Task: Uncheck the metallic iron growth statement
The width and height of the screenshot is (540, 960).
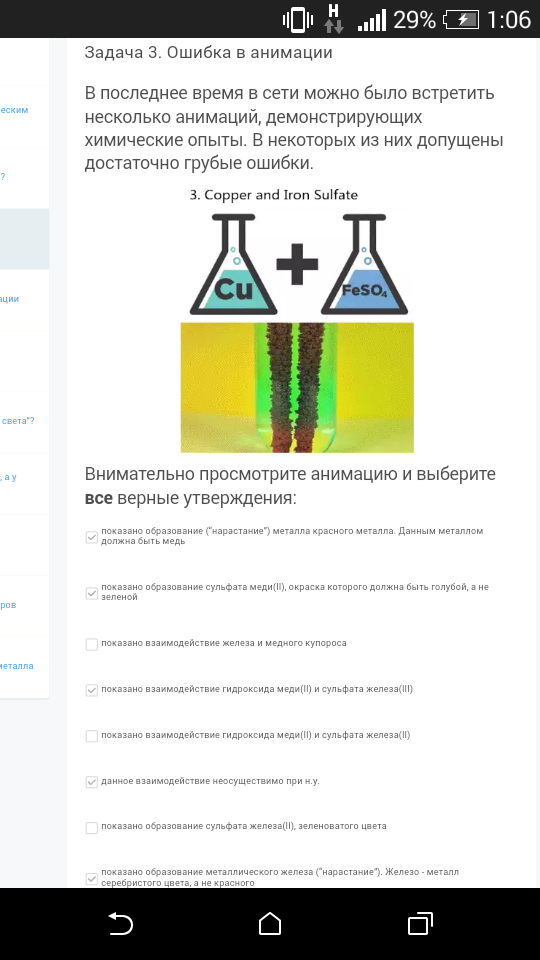Action: (x=92, y=879)
